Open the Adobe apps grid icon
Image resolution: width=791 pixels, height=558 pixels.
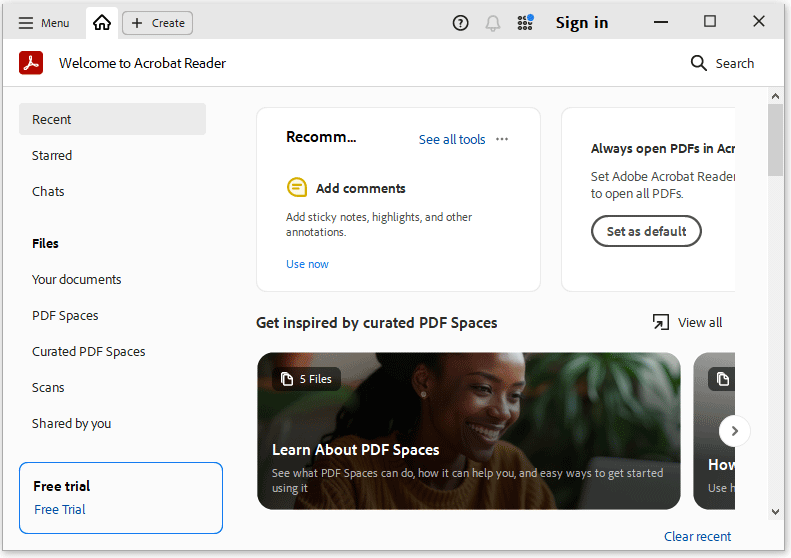525,23
